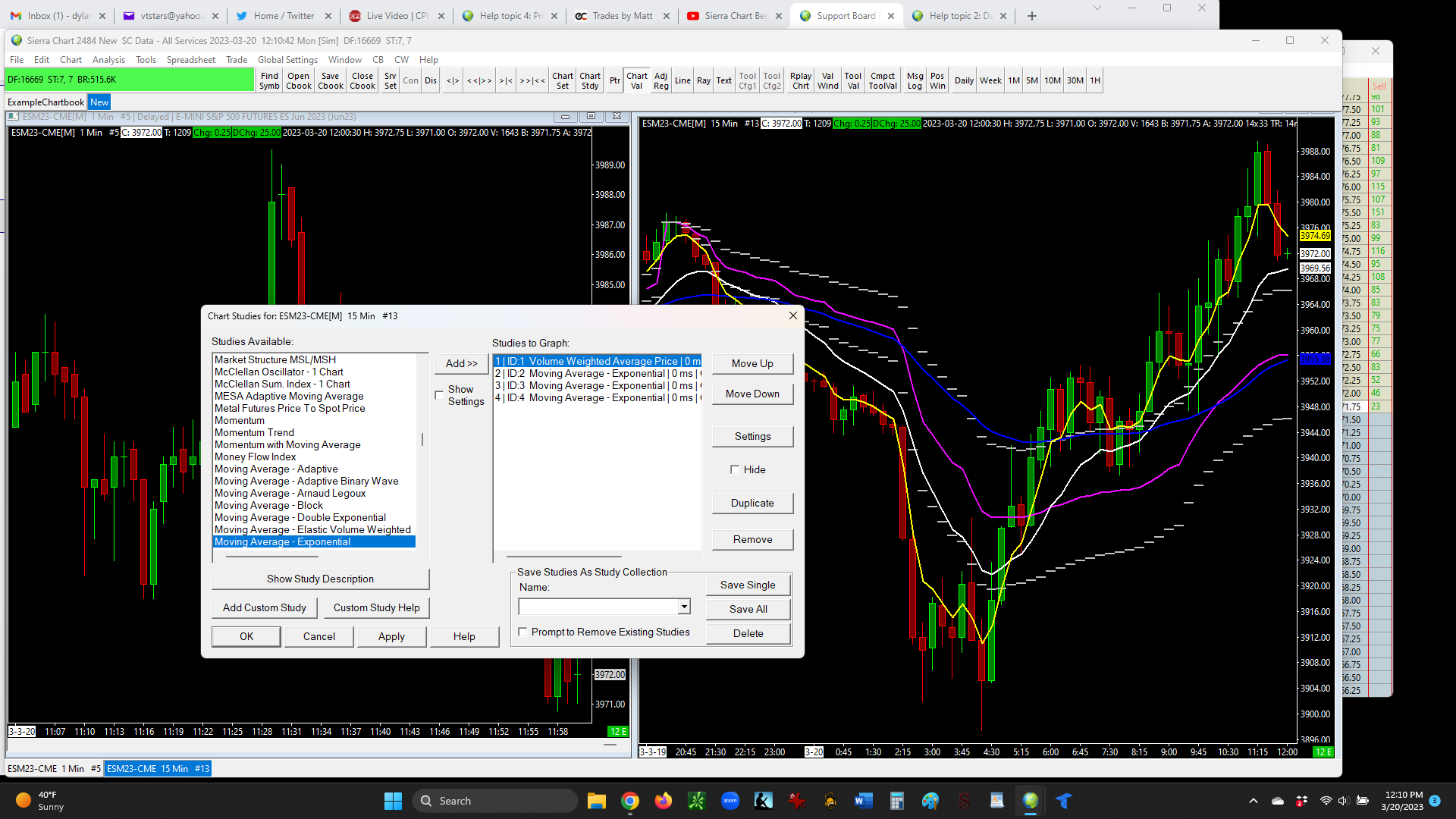The image size is (1456, 819).
Task: Select the Line drawing tool
Action: tap(682, 80)
